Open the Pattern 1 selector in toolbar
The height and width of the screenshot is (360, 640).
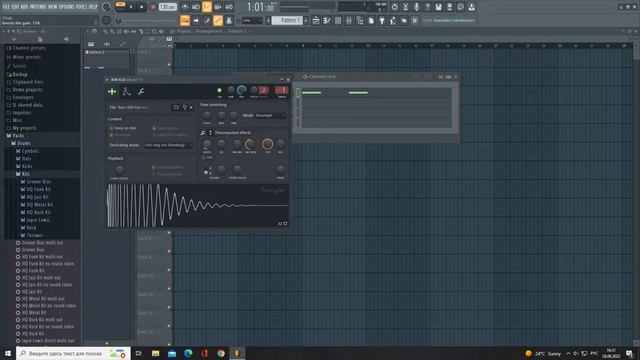click(287, 20)
